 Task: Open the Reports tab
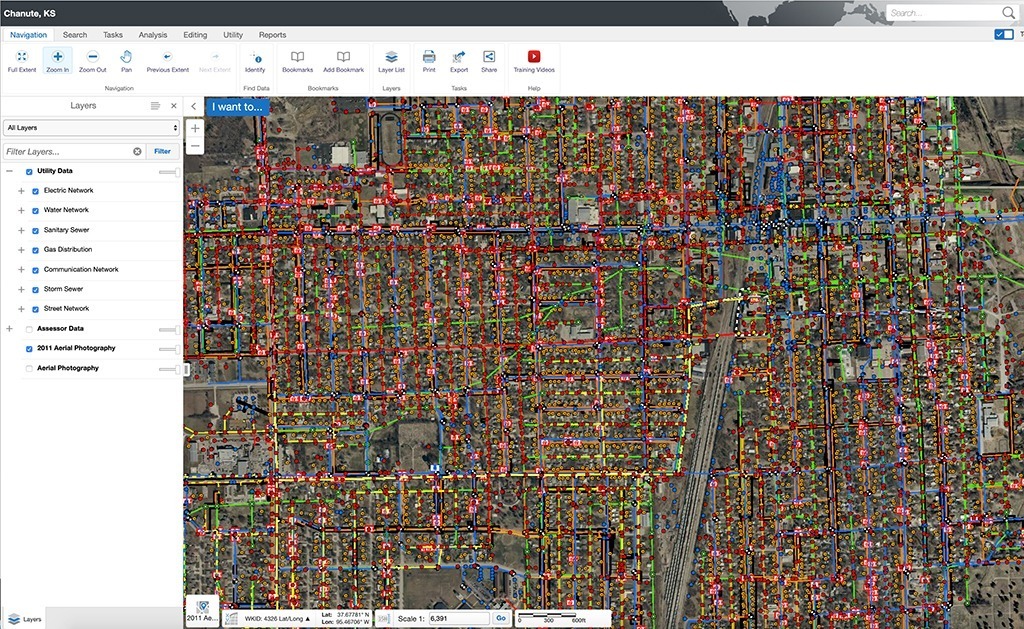272,35
